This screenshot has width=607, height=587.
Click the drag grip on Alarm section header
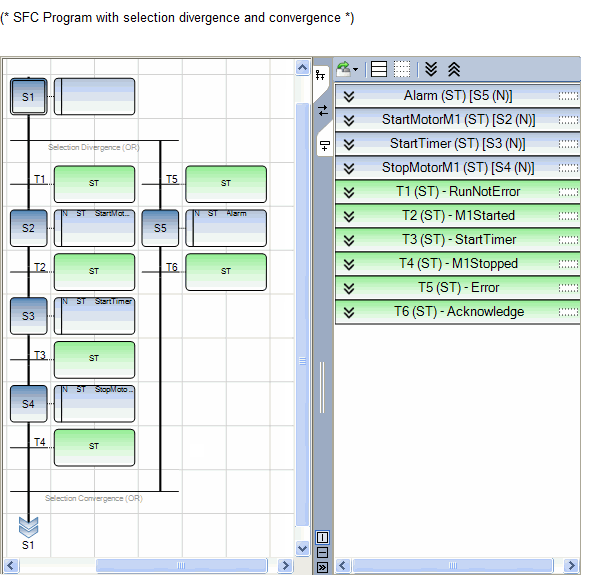pyautogui.click(x=568, y=96)
